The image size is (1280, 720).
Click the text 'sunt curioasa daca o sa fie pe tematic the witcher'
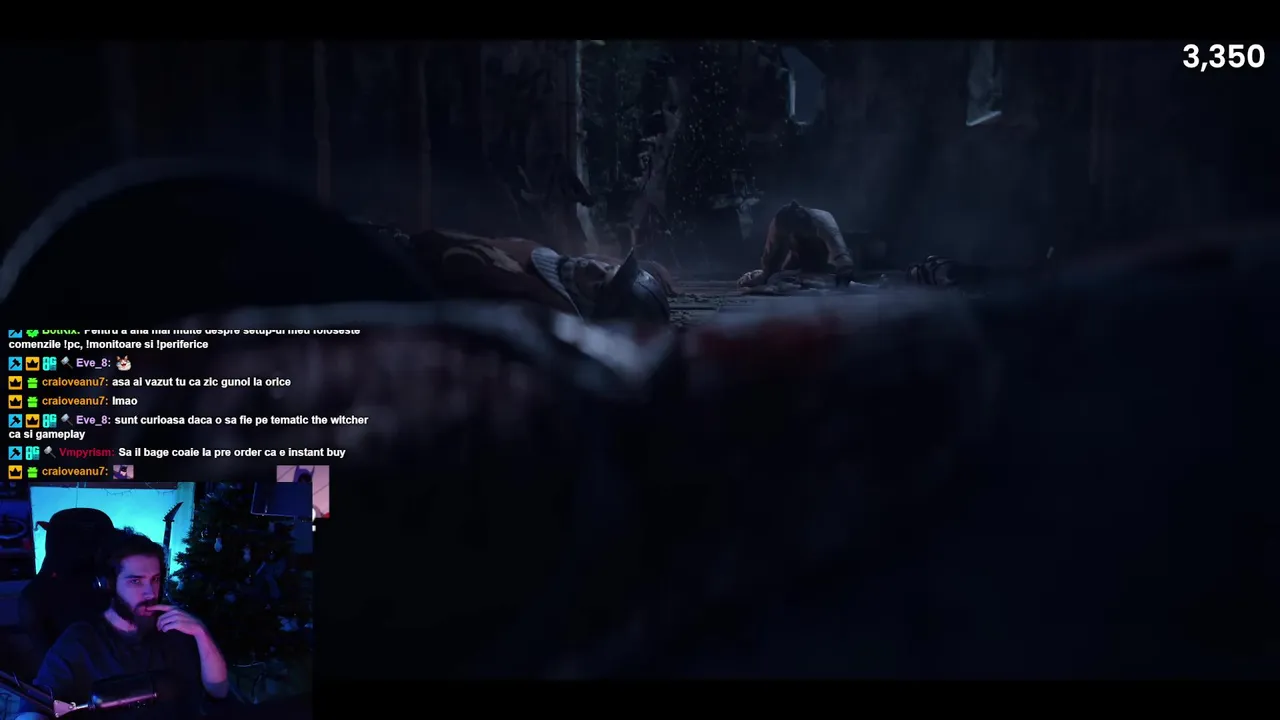tap(241, 420)
